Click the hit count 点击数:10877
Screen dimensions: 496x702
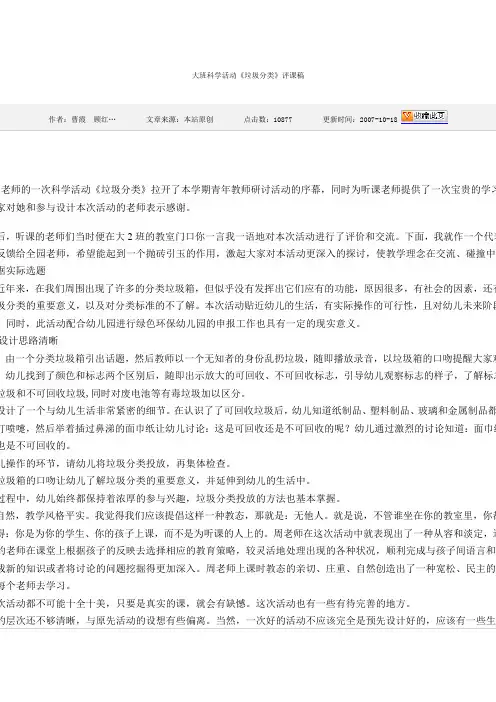tap(268, 120)
